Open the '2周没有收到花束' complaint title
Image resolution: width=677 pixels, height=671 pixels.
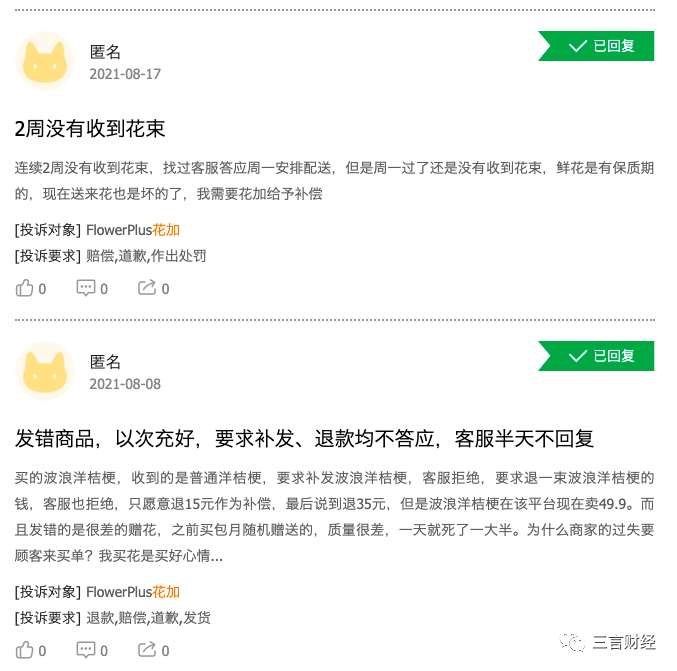click(x=90, y=129)
